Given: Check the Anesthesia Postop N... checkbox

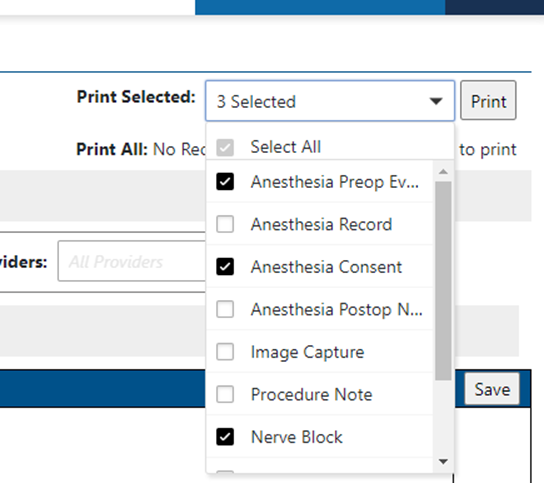Looking at the screenshot, I should point(225,309).
